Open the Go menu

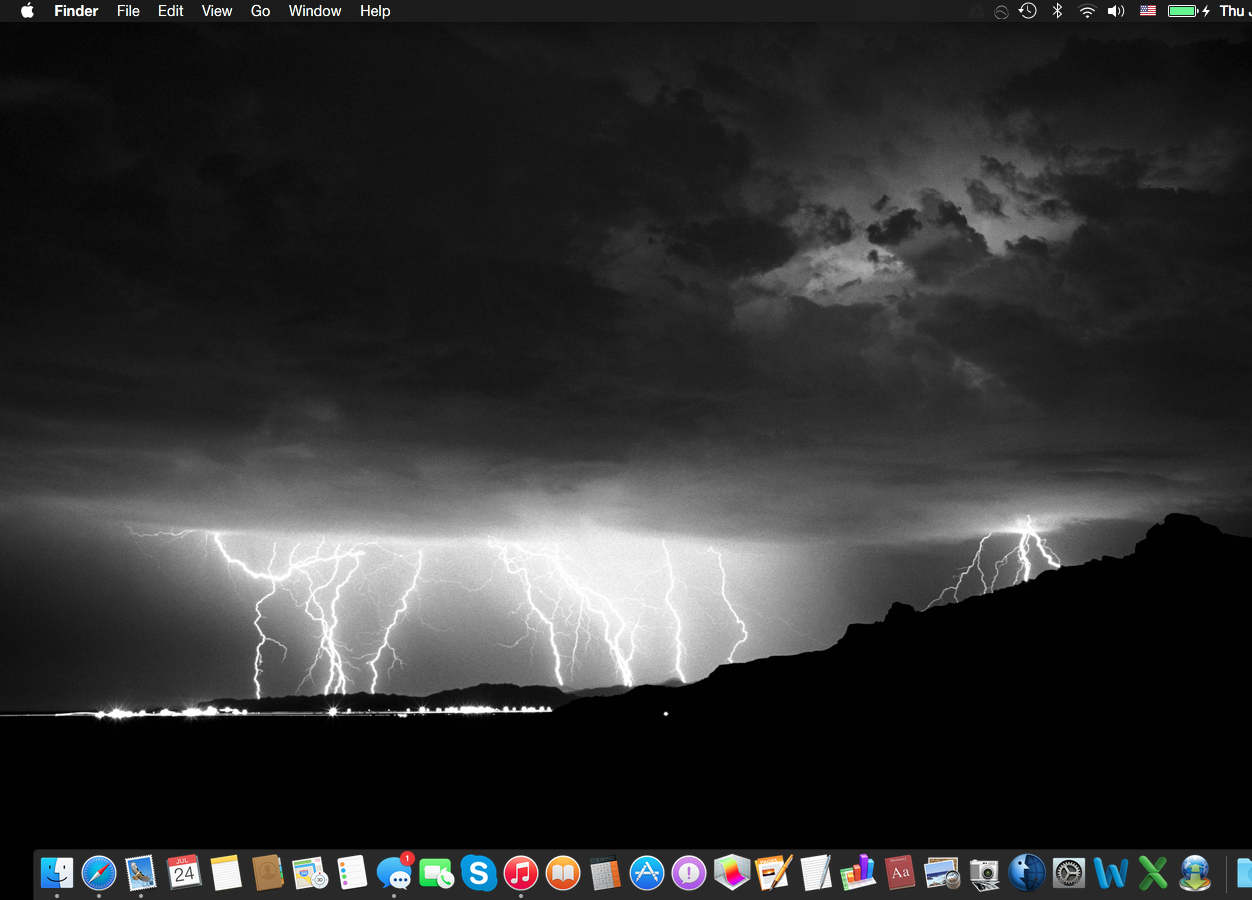coord(261,11)
